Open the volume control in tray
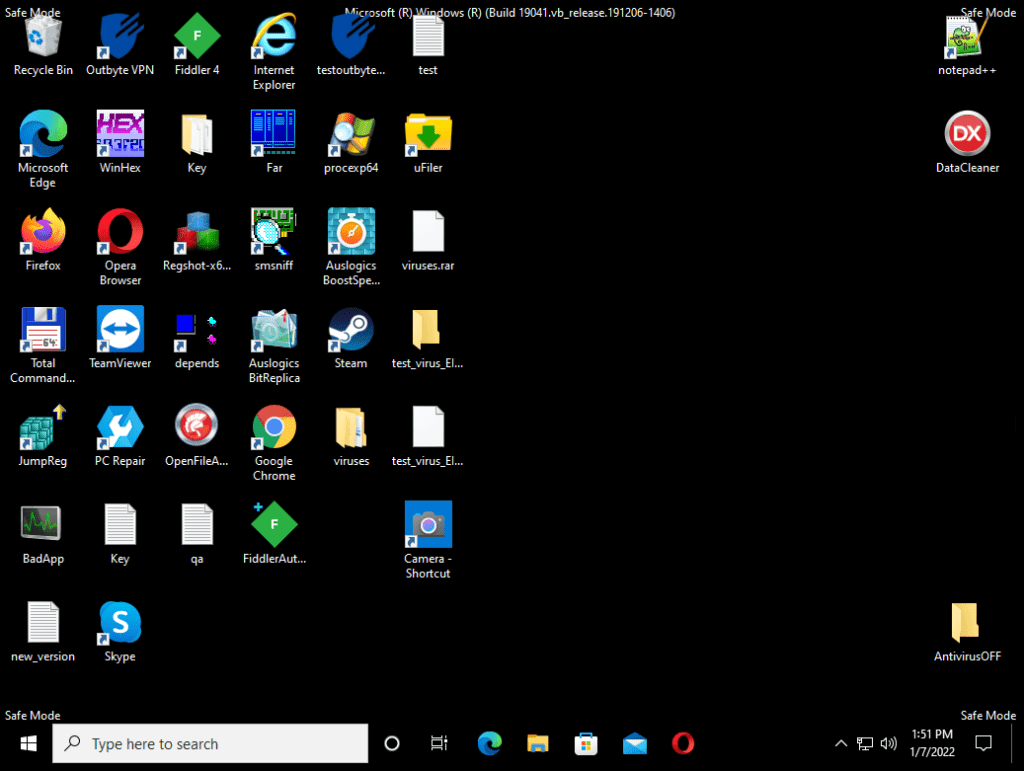This screenshot has height=771, width=1024. [x=888, y=743]
